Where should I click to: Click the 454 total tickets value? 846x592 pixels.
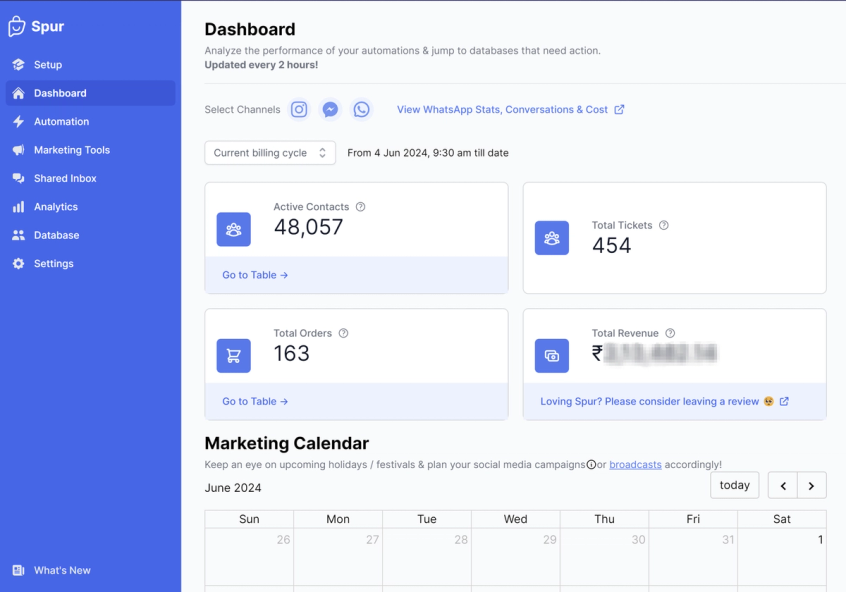coord(611,246)
